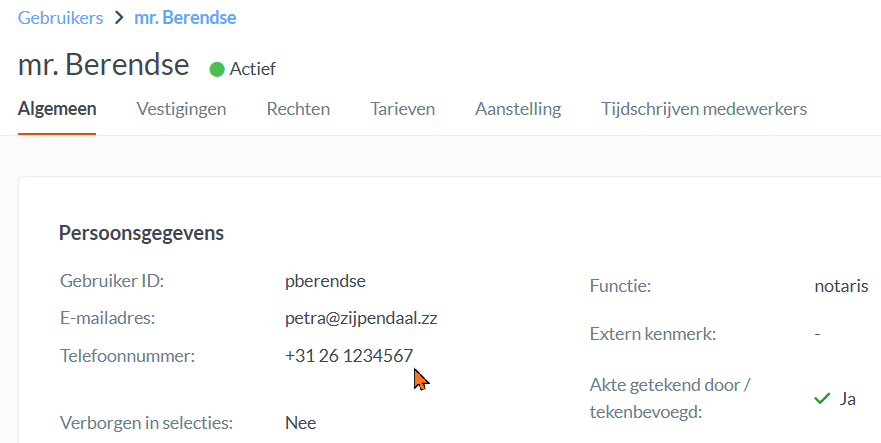Open Tijdschrijven medewerkers tab
The height and width of the screenshot is (443, 881).
704,109
